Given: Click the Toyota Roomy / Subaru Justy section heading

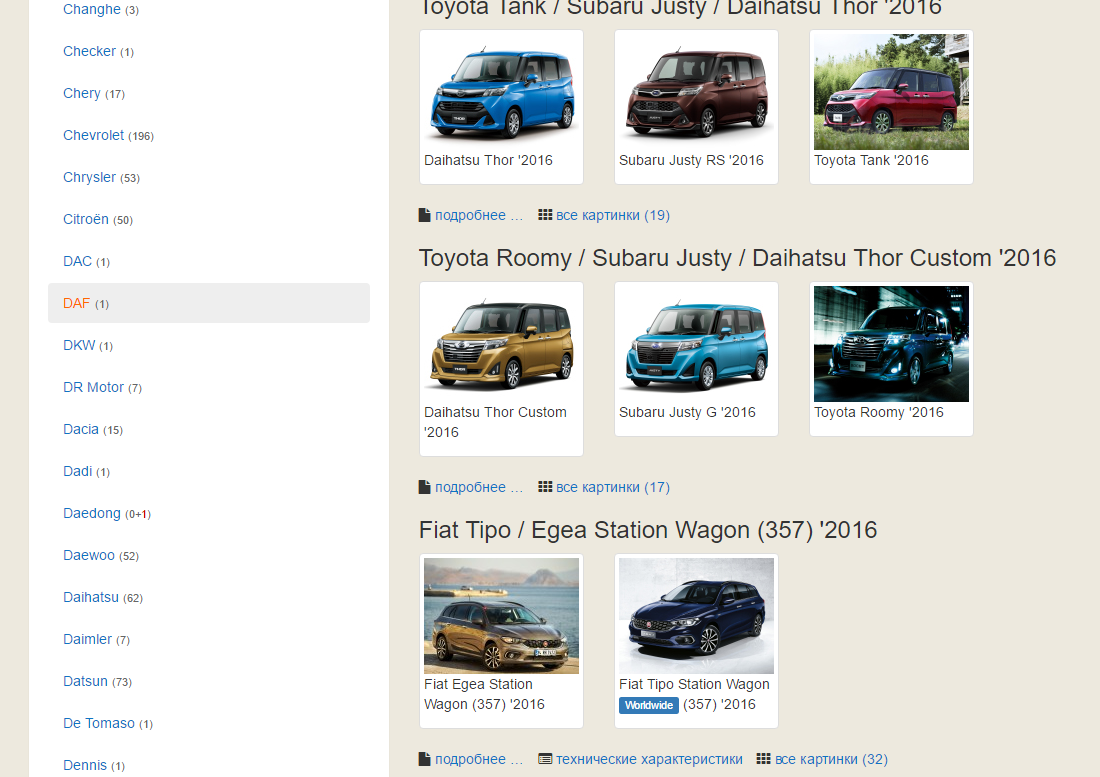Looking at the screenshot, I should (x=737, y=258).
